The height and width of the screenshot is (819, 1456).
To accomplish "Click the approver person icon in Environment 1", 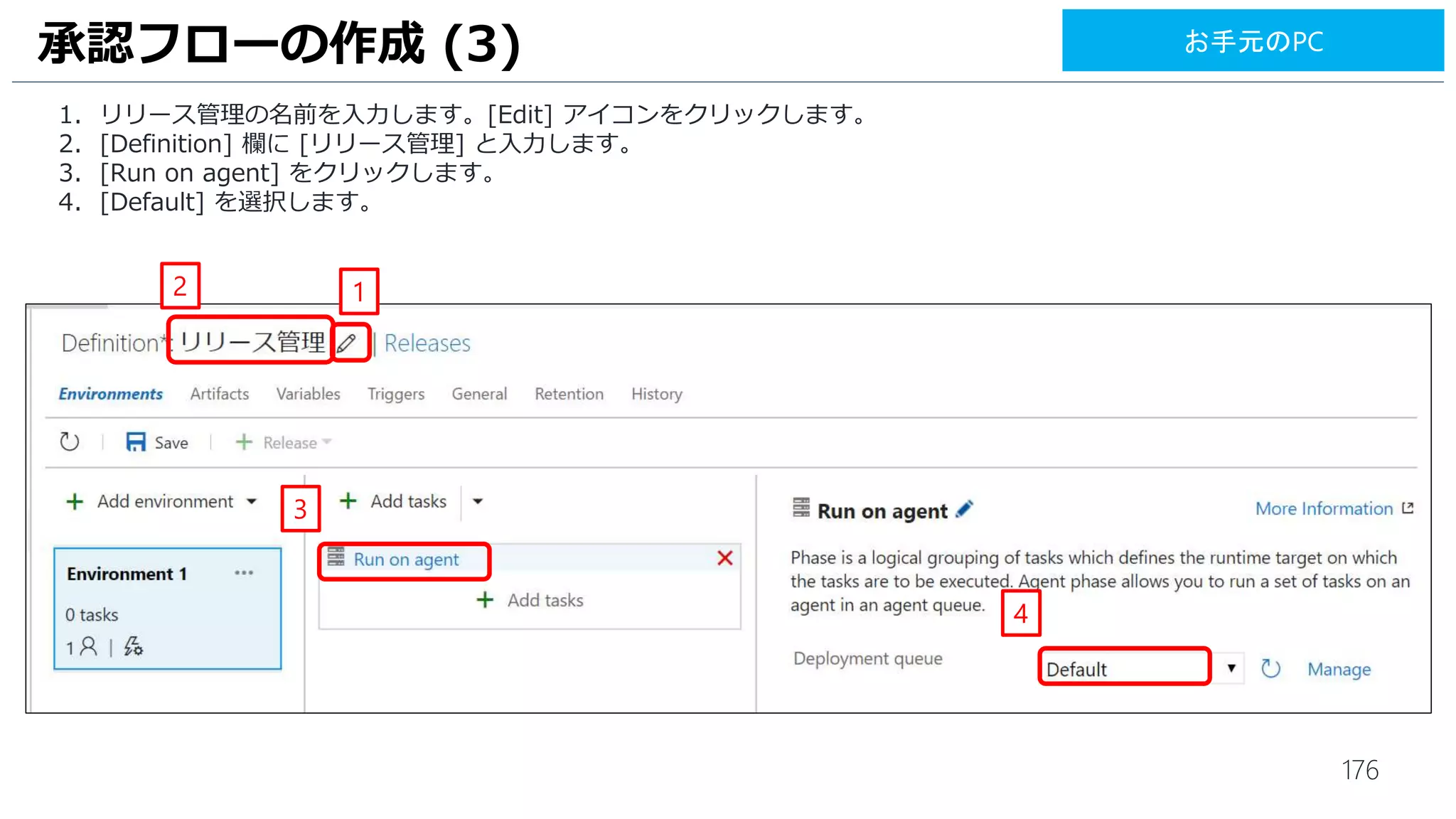I will 89,646.
